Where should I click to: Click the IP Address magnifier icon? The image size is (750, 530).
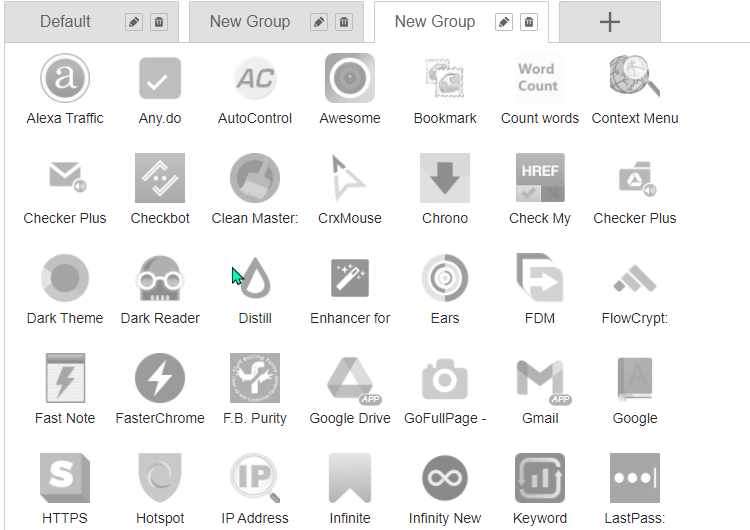click(x=255, y=478)
